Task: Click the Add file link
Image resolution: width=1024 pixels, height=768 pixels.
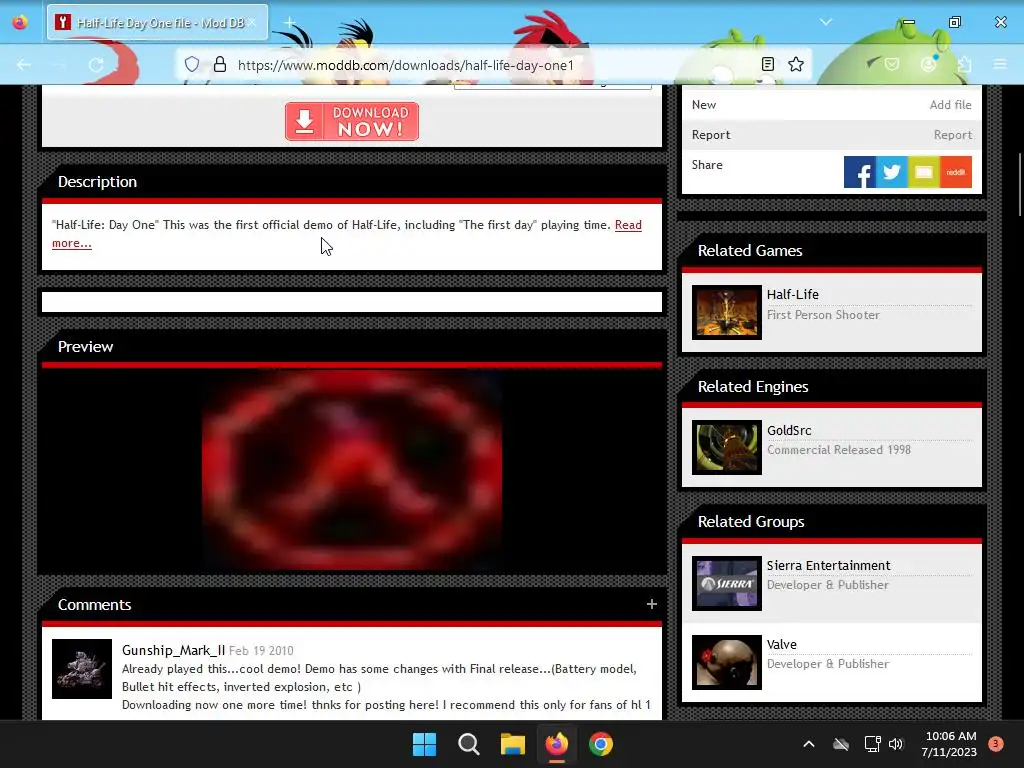Action: tap(950, 104)
